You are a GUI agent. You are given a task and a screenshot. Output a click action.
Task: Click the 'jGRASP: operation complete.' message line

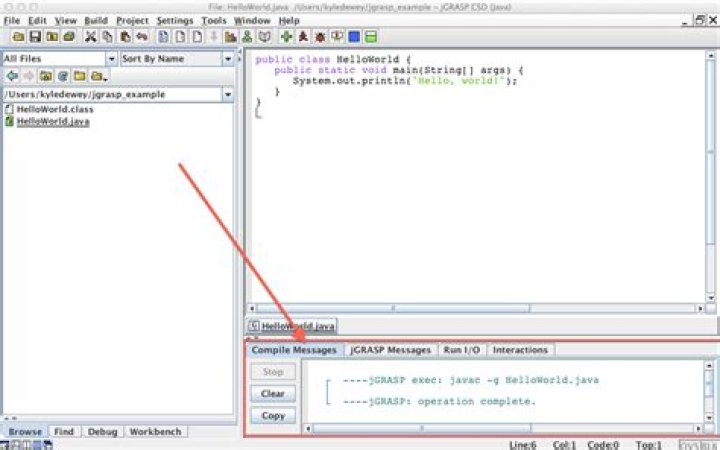(439, 401)
